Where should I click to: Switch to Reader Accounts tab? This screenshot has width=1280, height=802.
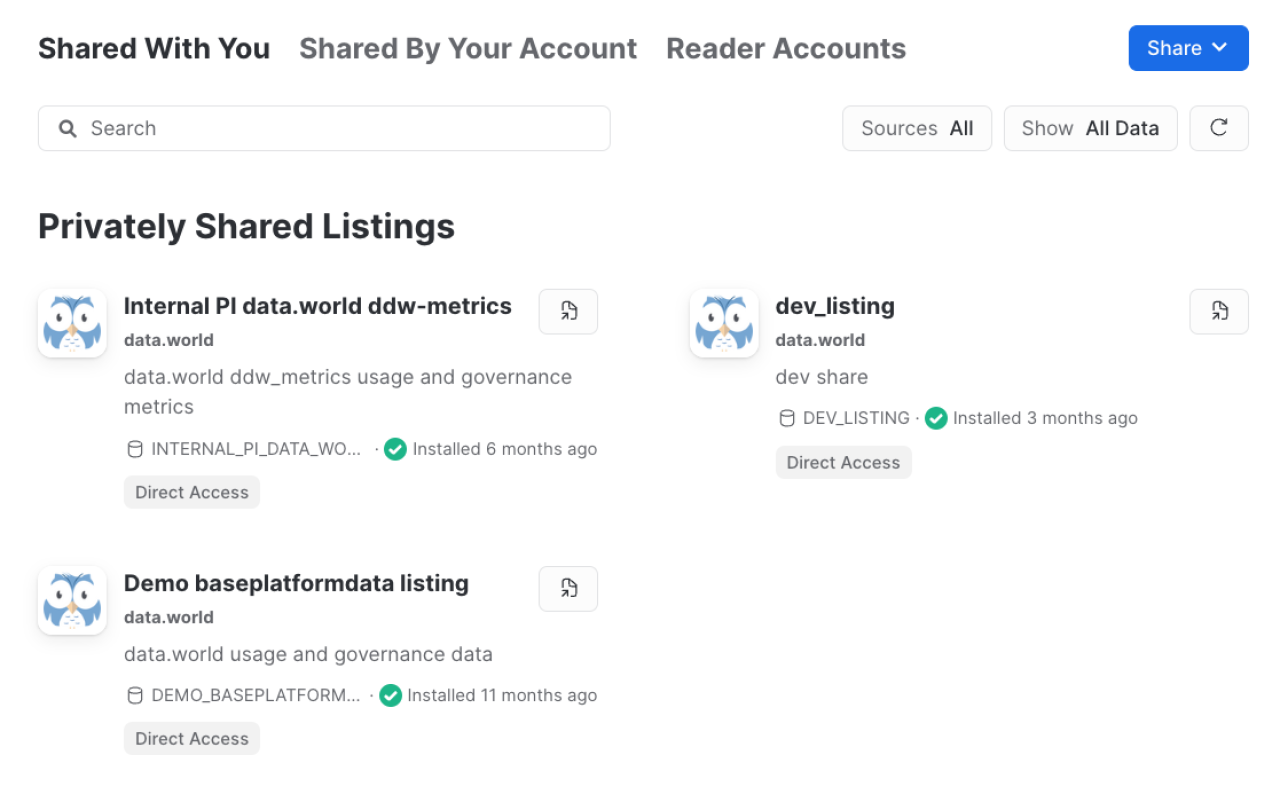[786, 48]
